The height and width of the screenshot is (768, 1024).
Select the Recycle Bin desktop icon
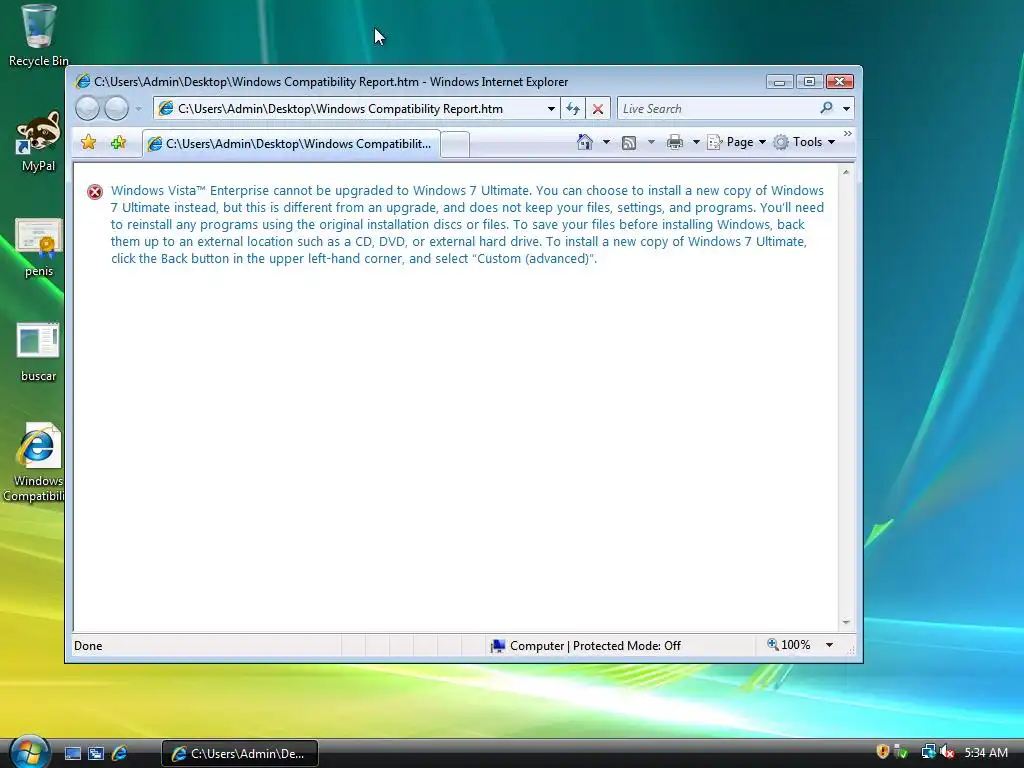pos(39,35)
